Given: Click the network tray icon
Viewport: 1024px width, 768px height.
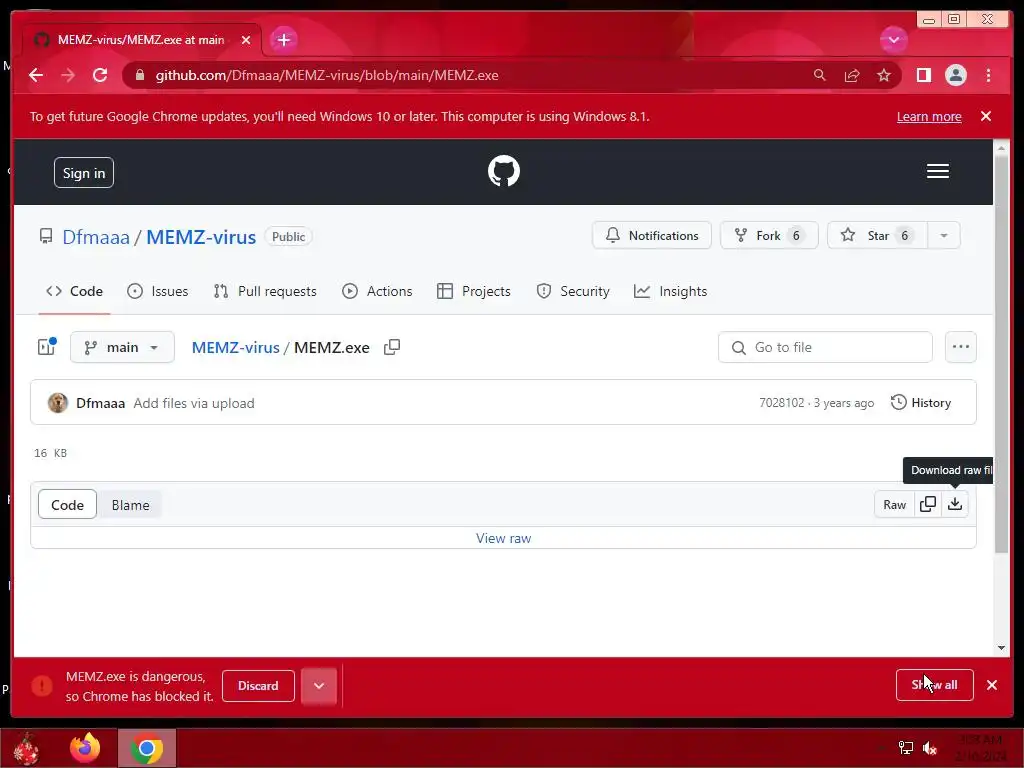Looking at the screenshot, I should coord(905,748).
